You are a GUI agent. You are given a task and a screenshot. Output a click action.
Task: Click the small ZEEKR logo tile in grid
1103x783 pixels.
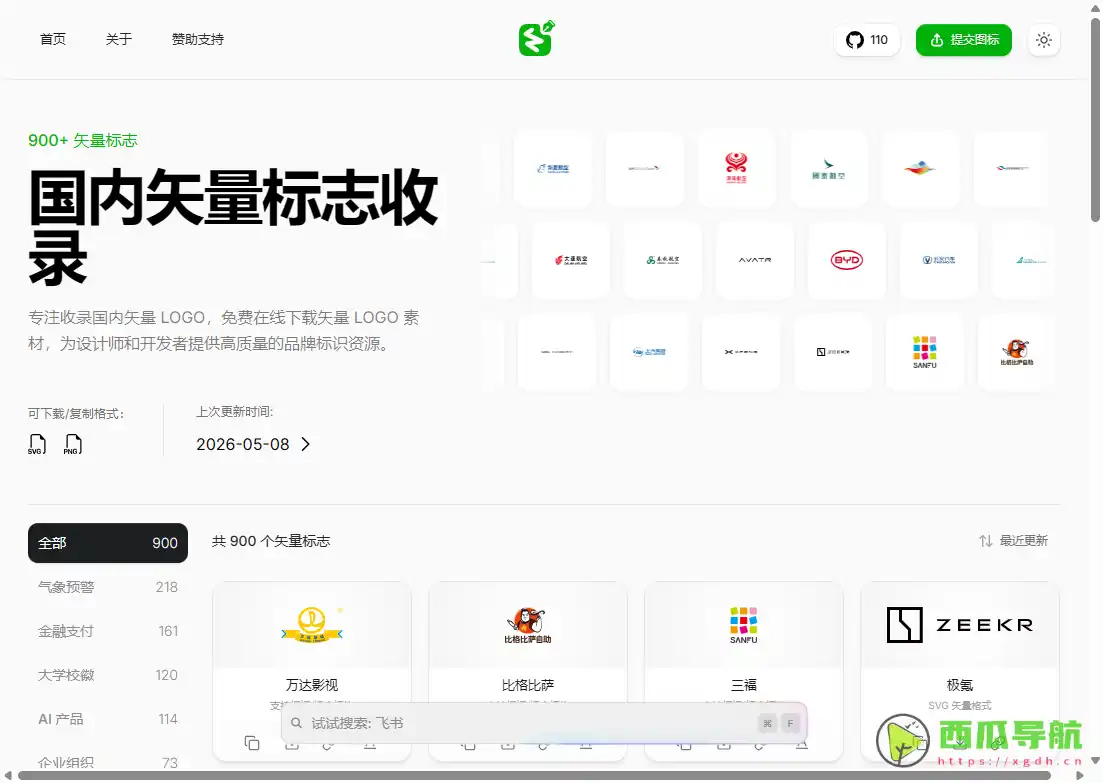click(x=833, y=352)
